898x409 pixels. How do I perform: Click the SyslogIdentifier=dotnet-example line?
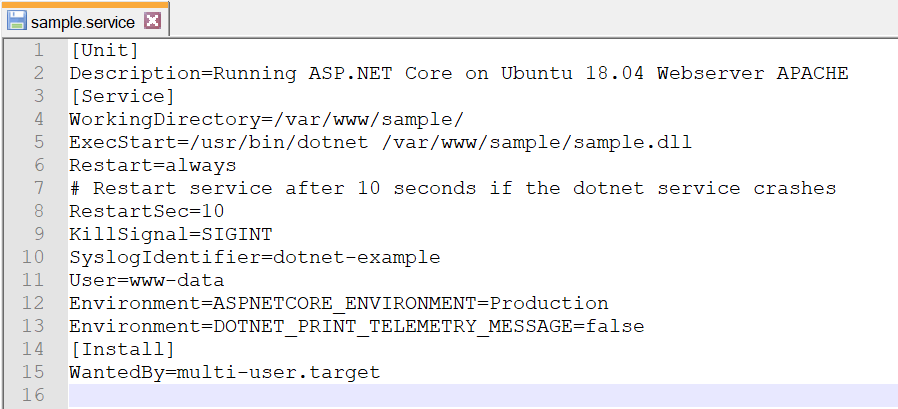pyautogui.click(x=254, y=257)
